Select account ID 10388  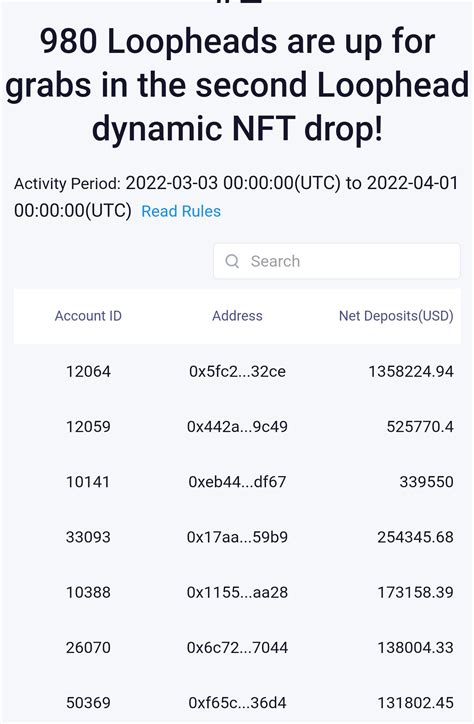[x=88, y=592]
